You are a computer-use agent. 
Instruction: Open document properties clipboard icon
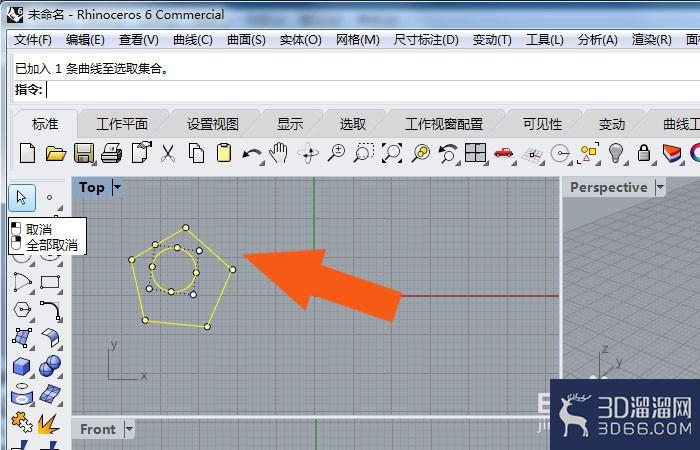pos(141,153)
